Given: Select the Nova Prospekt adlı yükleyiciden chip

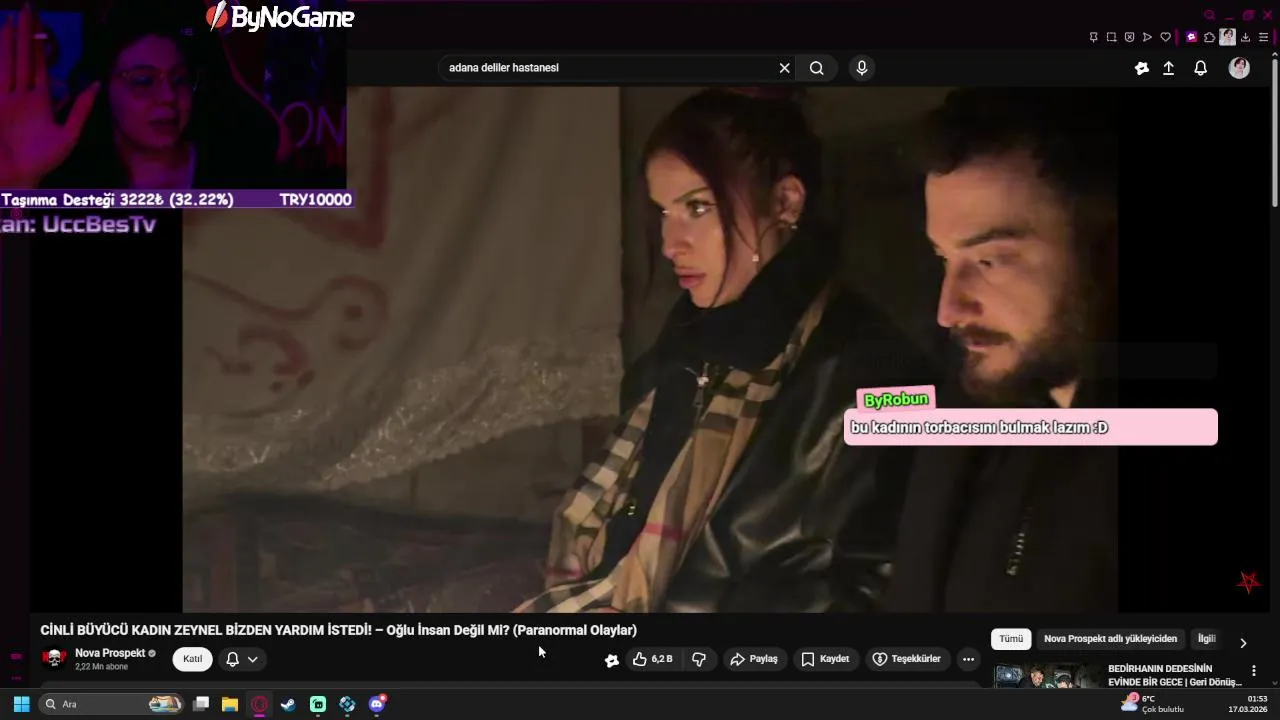Looking at the screenshot, I should coord(1110,639).
